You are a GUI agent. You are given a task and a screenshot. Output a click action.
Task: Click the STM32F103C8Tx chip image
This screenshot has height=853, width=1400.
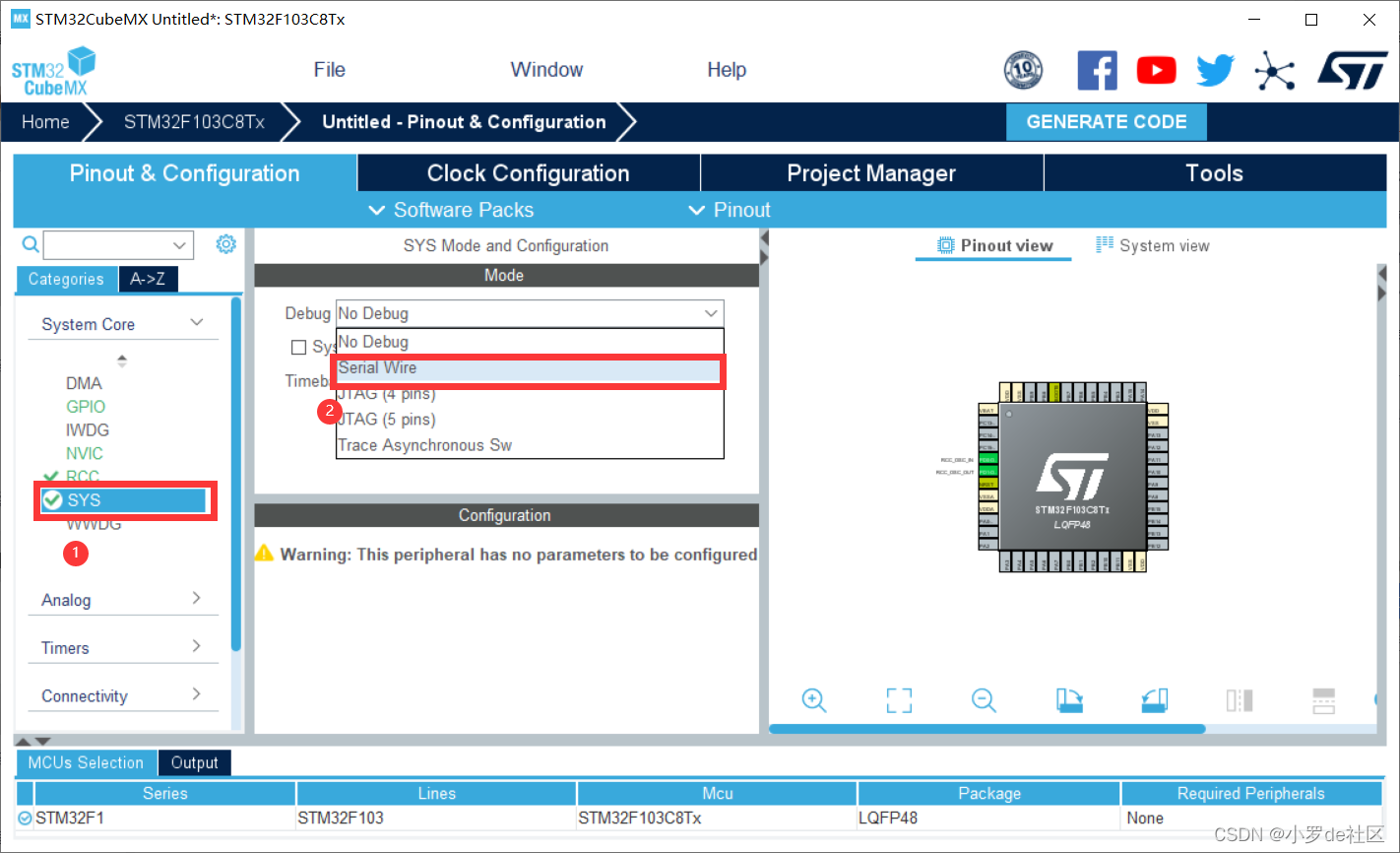(1072, 477)
